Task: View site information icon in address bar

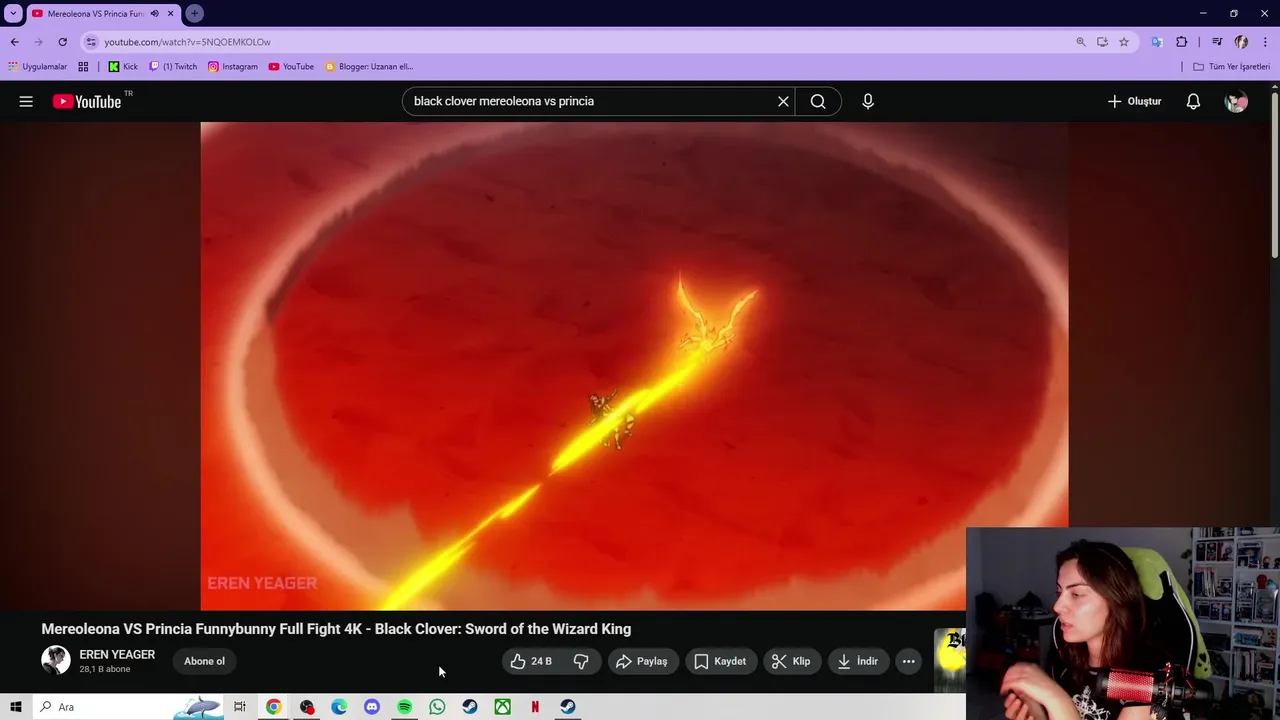Action: point(91,42)
